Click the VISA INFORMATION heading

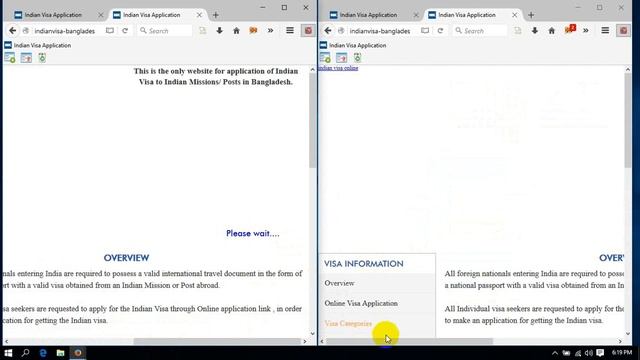[364, 264]
